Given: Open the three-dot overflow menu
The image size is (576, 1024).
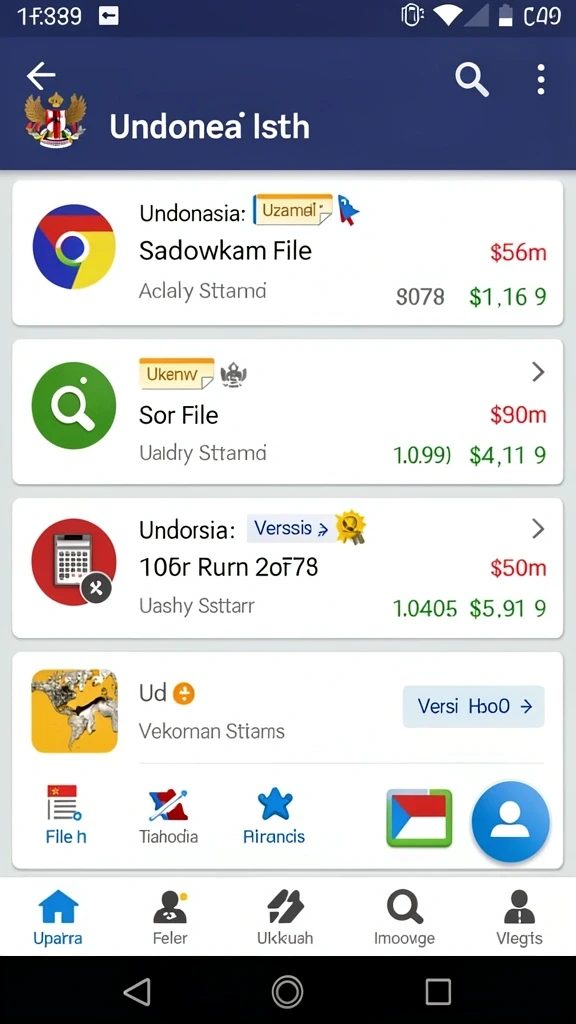Looking at the screenshot, I should pos(541,80).
